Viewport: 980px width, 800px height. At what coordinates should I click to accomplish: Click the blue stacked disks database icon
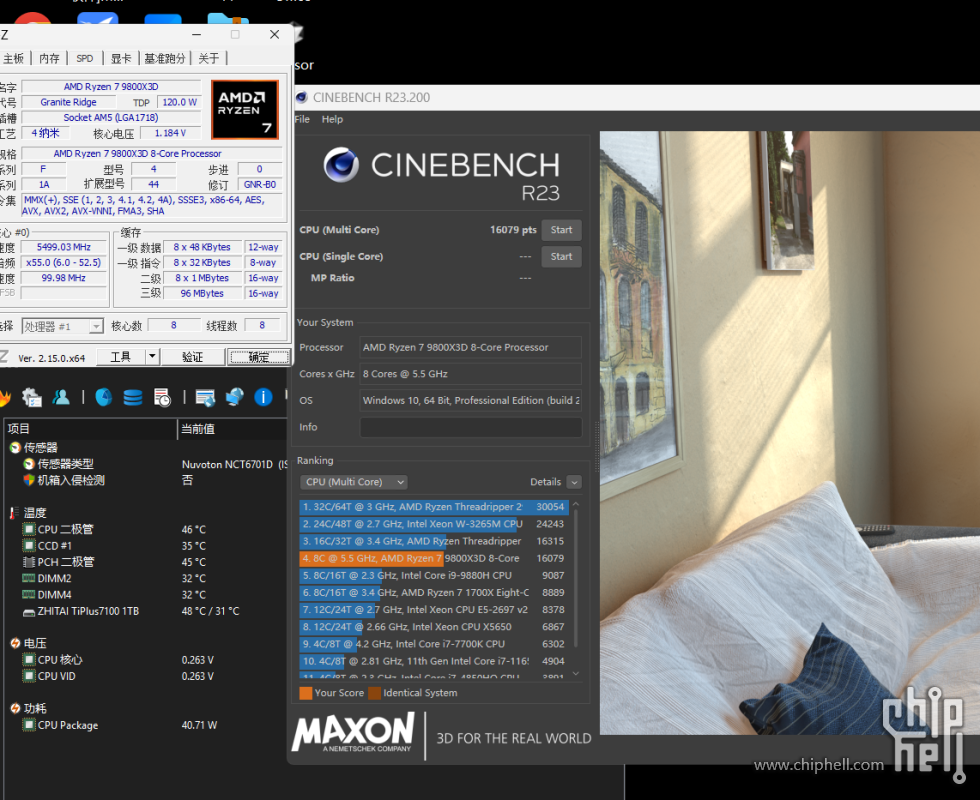tap(132, 398)
